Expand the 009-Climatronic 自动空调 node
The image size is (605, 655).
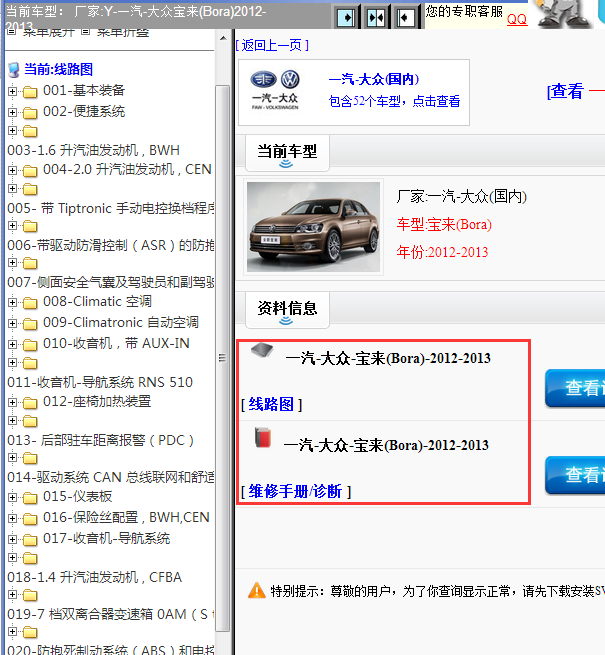coord(13,323)
